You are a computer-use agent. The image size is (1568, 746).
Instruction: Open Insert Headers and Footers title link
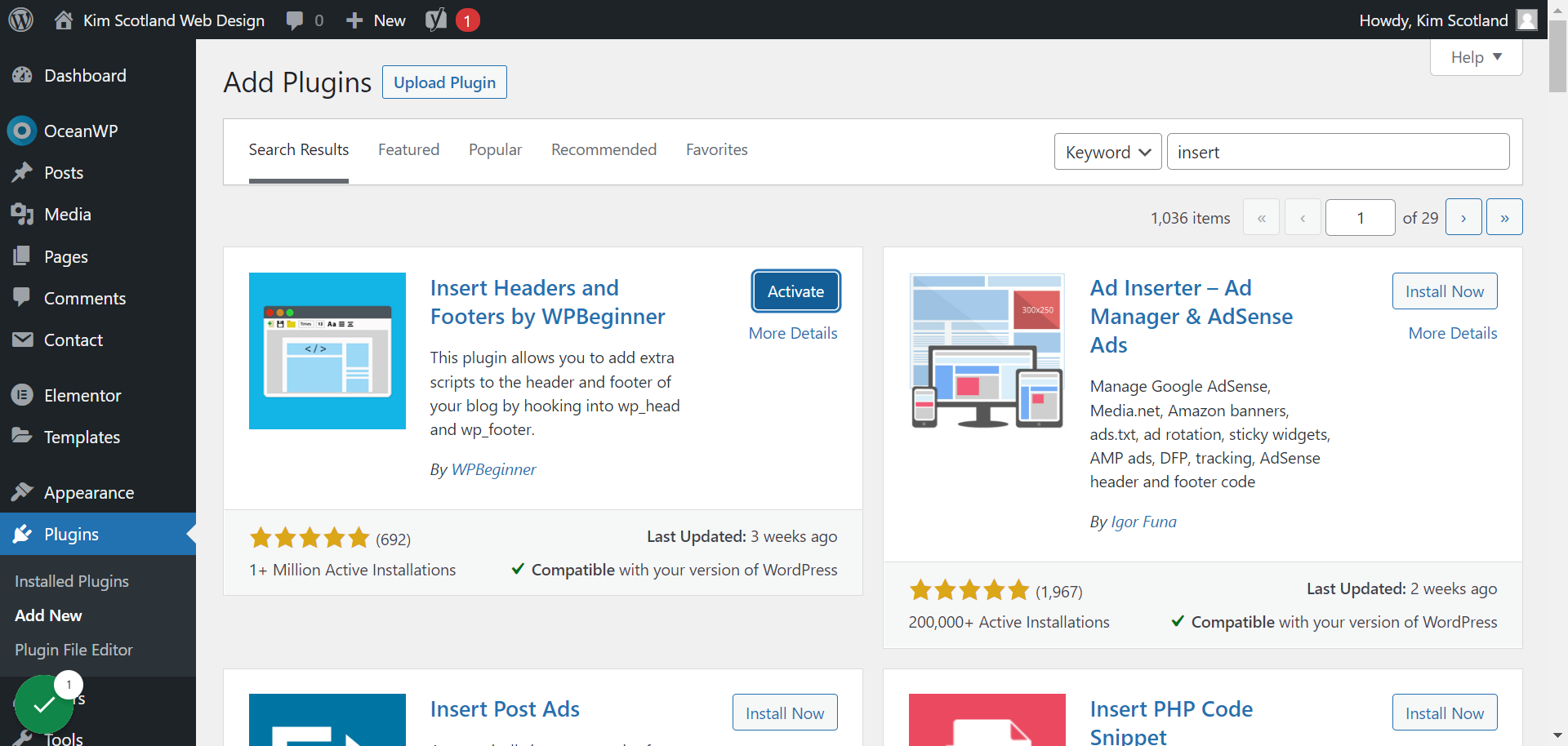pos(548,302)
